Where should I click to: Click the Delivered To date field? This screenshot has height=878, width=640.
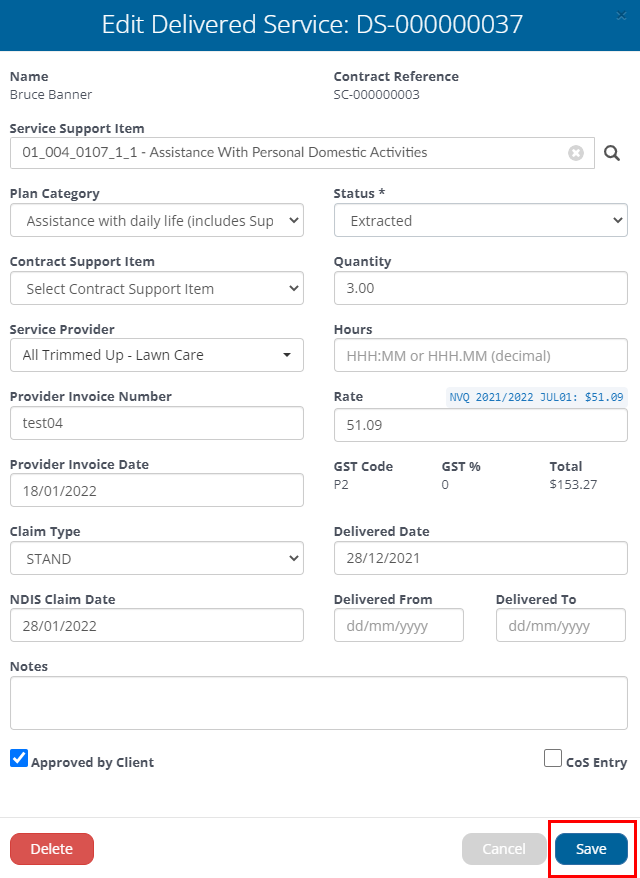point(560,625)
